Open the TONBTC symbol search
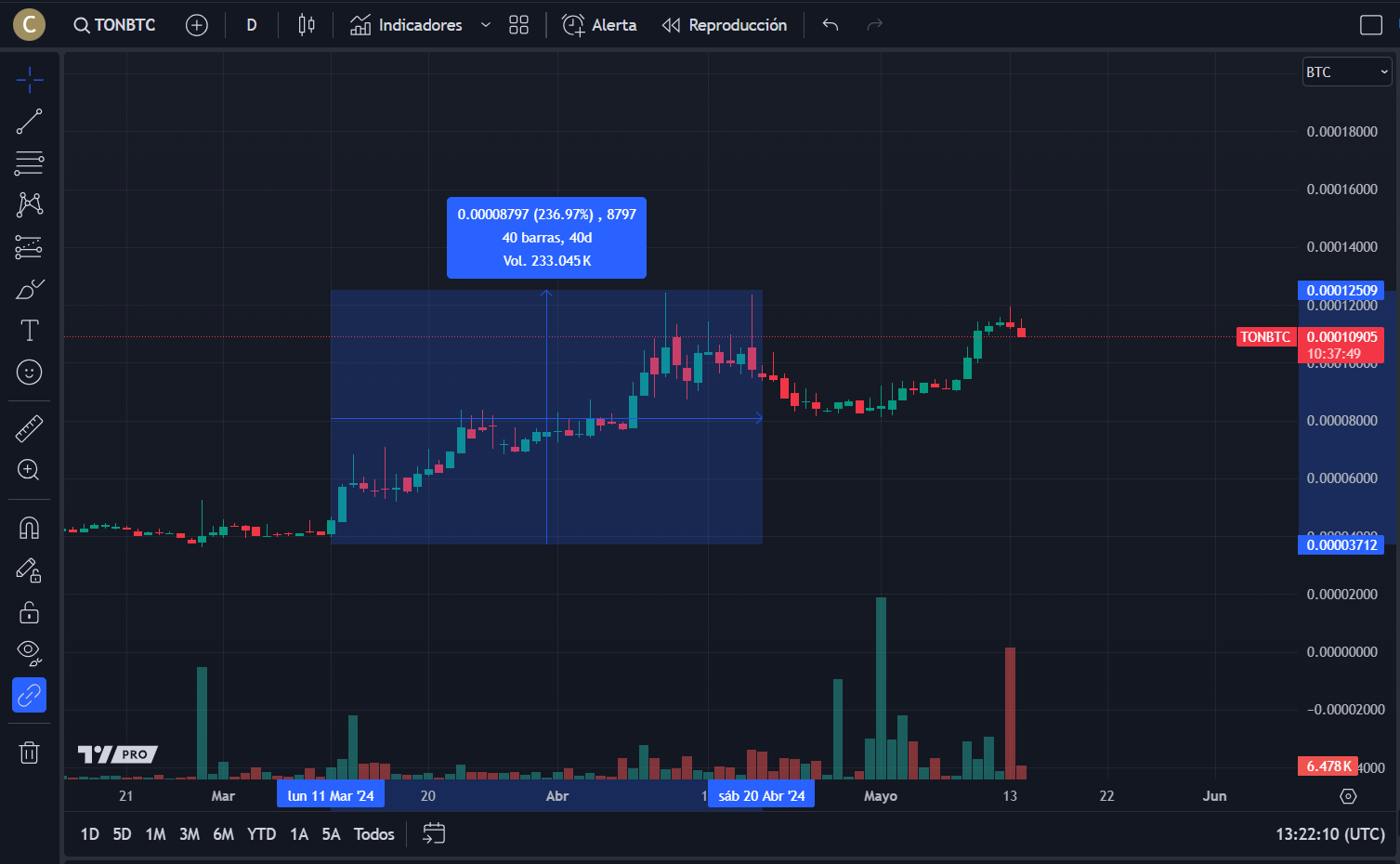The width and height of the screenshot is (1400, 864). pyautogui.click(x=115, y=25)
